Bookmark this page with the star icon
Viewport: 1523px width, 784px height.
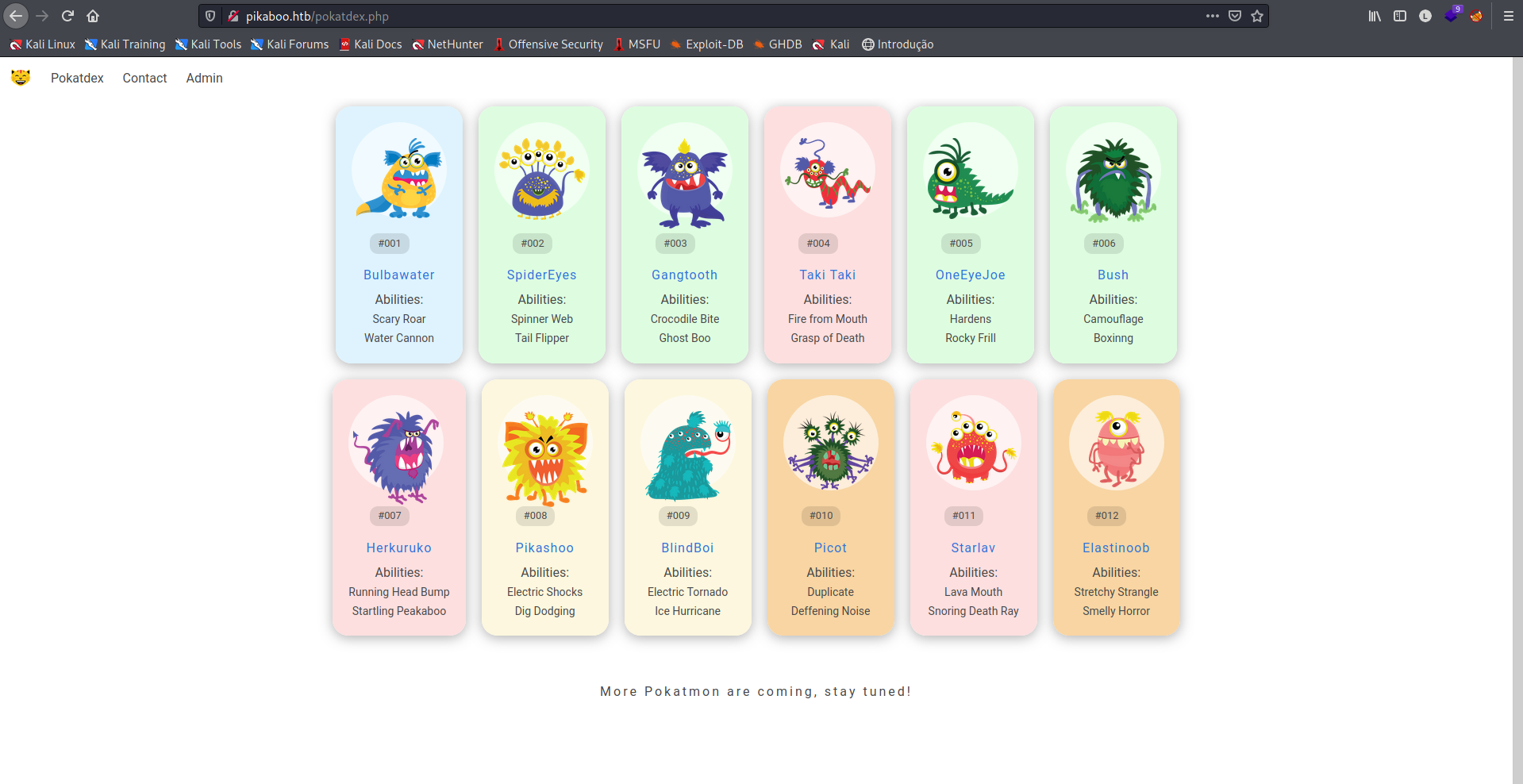tap(1257, 16)
